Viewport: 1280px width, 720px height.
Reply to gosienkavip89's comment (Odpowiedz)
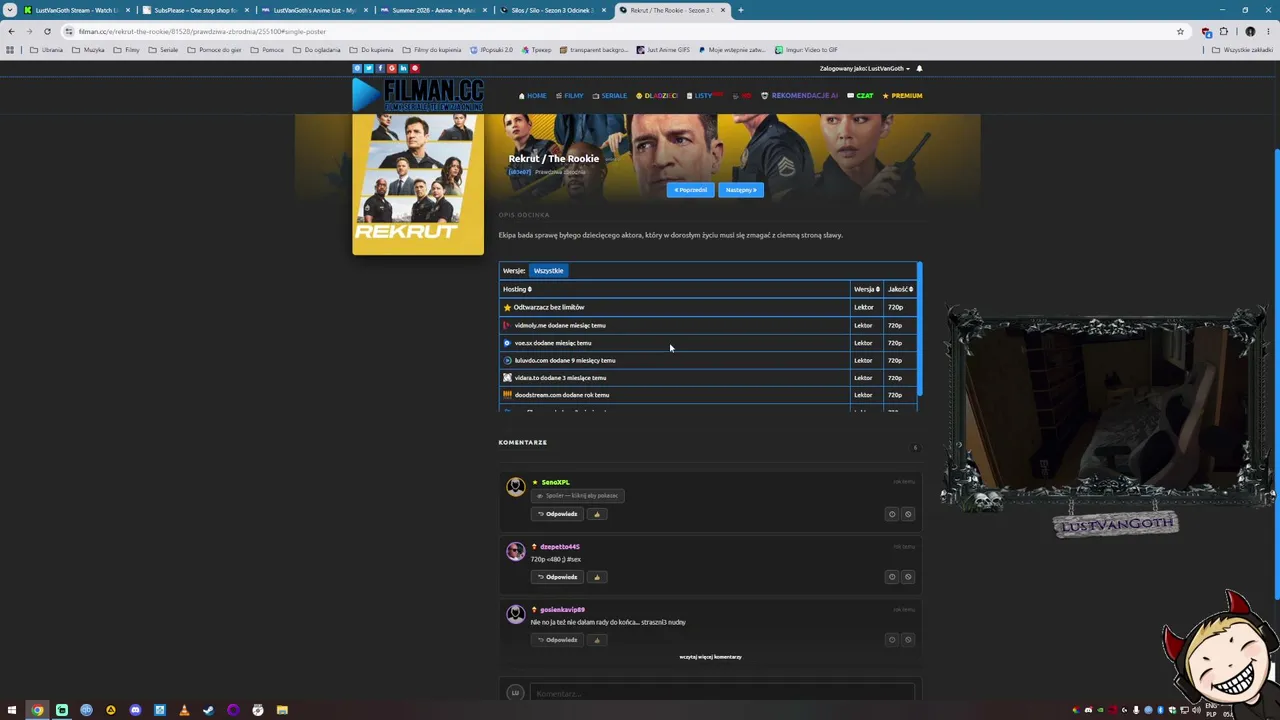(x=557, y=640)
